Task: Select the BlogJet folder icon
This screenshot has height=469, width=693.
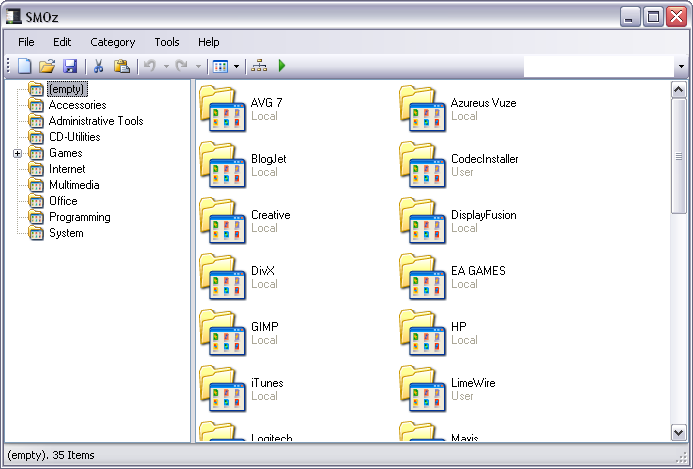Action: pos(222,165)
